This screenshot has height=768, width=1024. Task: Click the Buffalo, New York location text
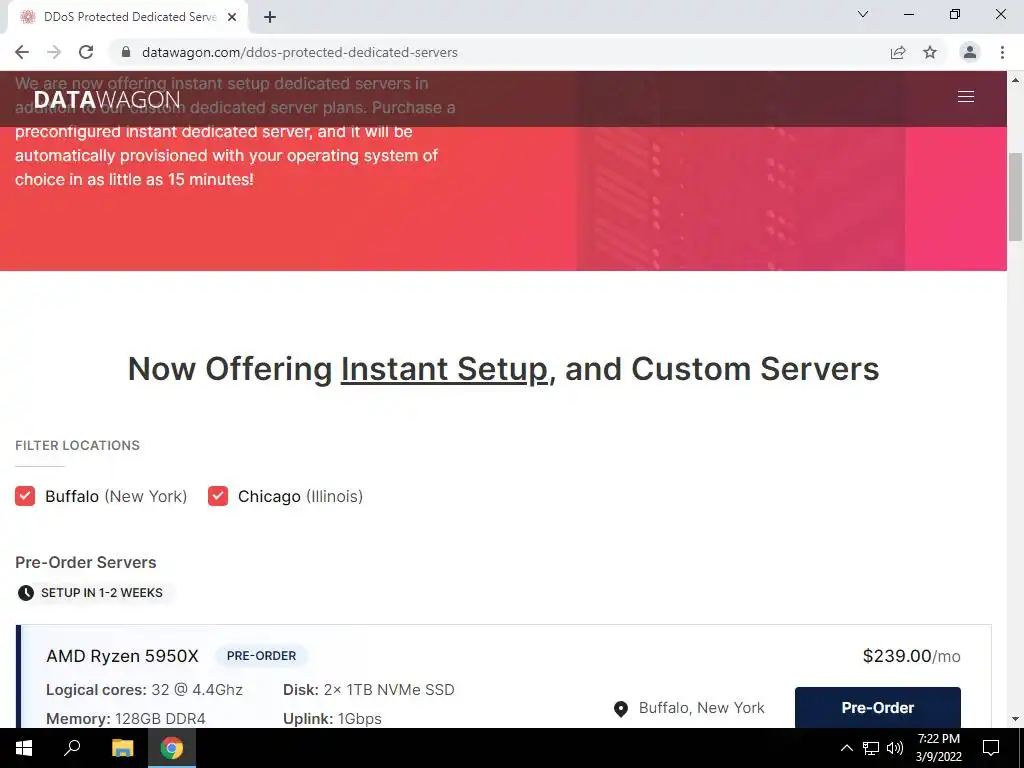coord(701,708)
